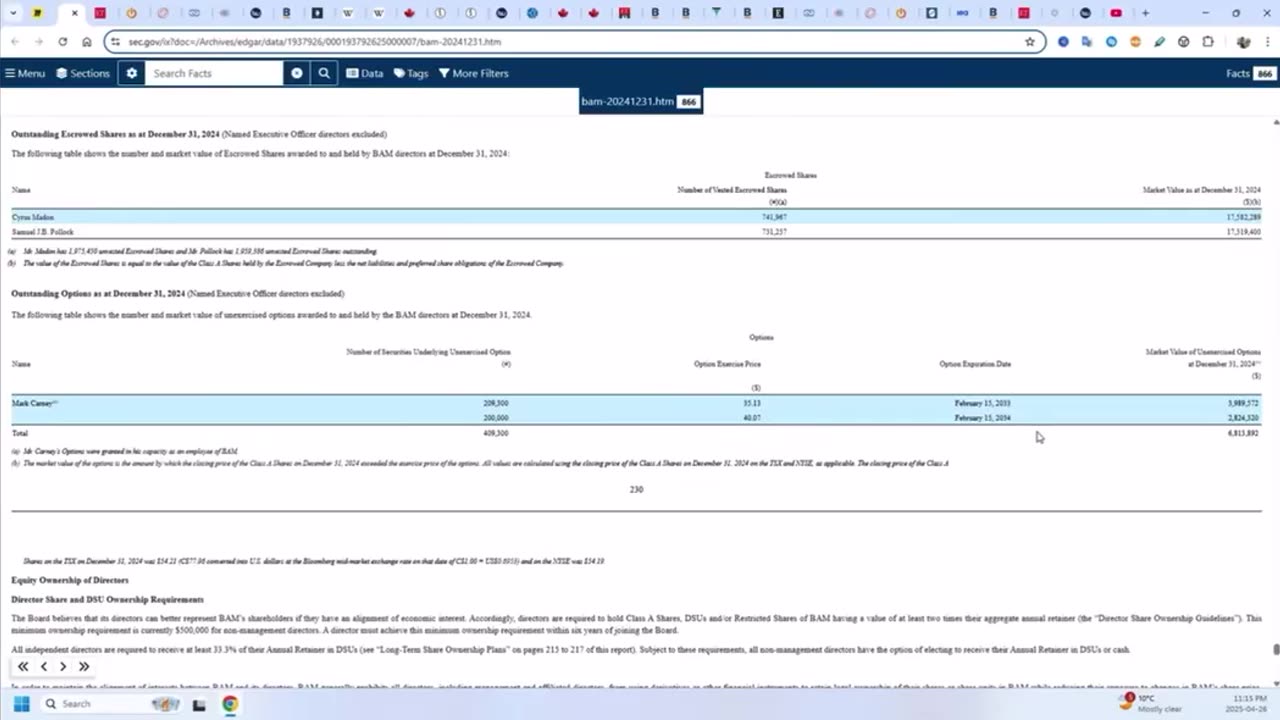Click market value 2,824,320
The width and height of the screenshot is (1280, 720).
pyautogui.click(x=1245, y=418)
